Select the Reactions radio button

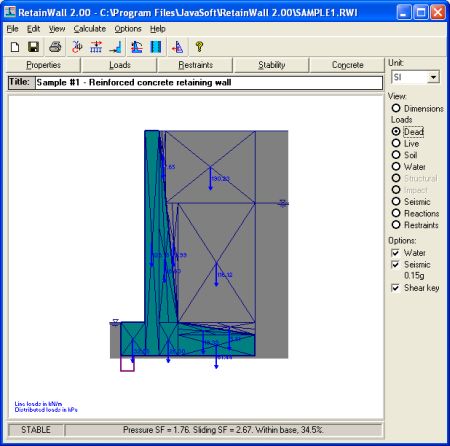396,213
